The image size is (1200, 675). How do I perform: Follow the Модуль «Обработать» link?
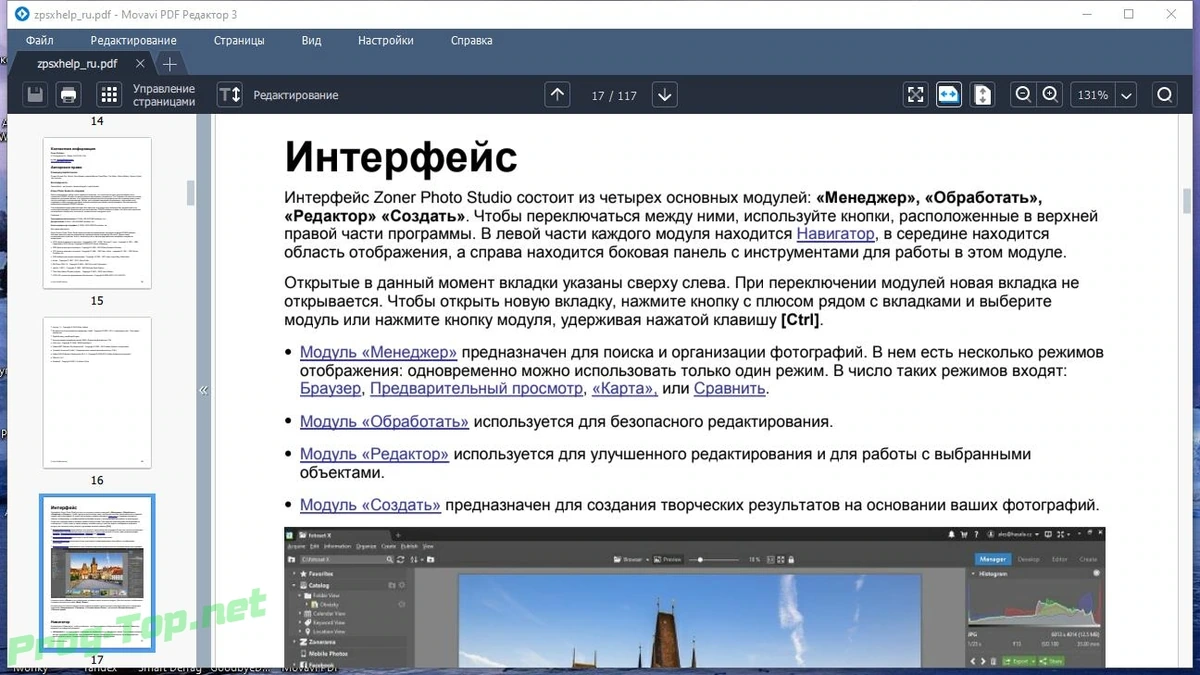[384, 421]
